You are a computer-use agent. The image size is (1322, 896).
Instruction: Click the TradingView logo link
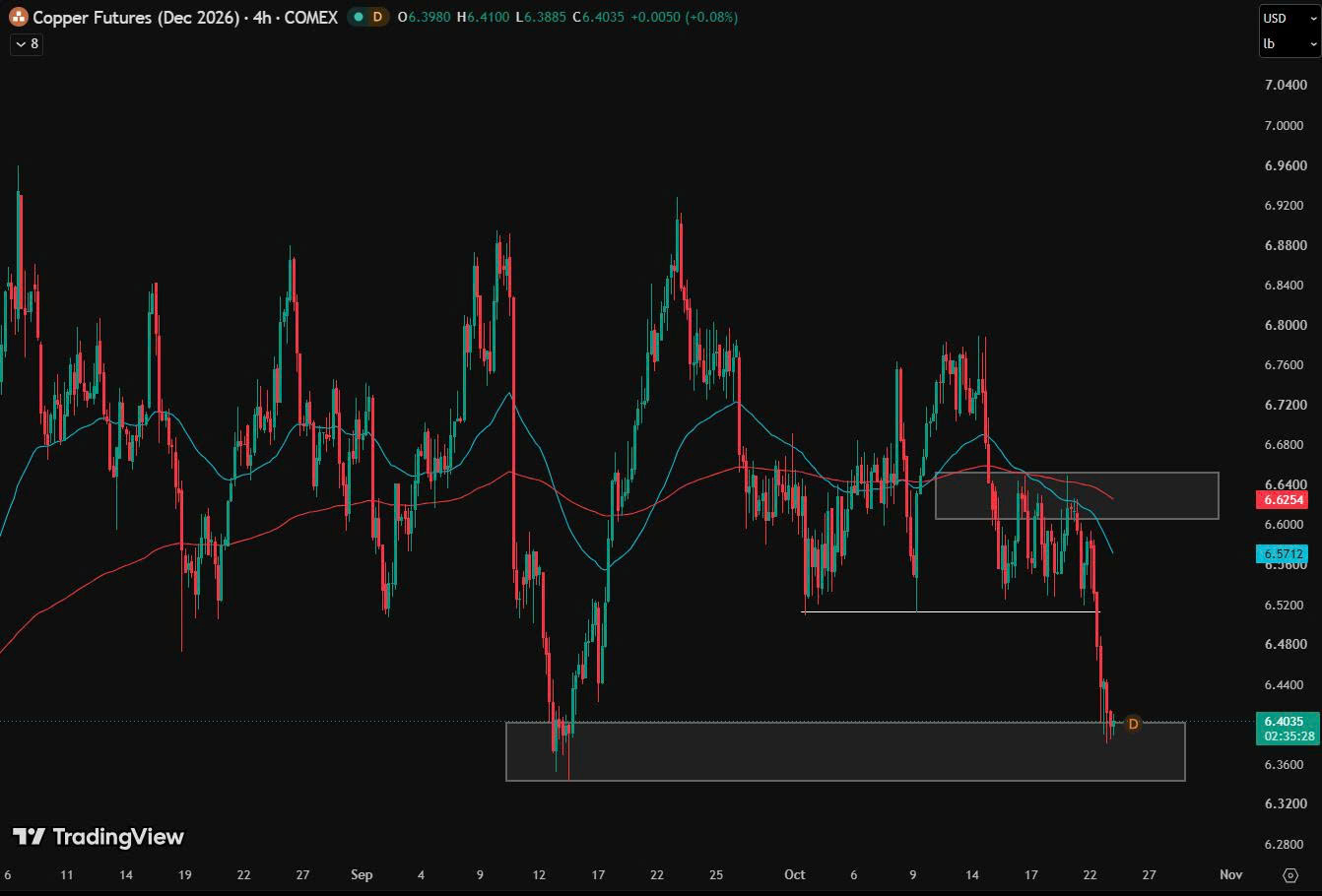coord(99,837)
